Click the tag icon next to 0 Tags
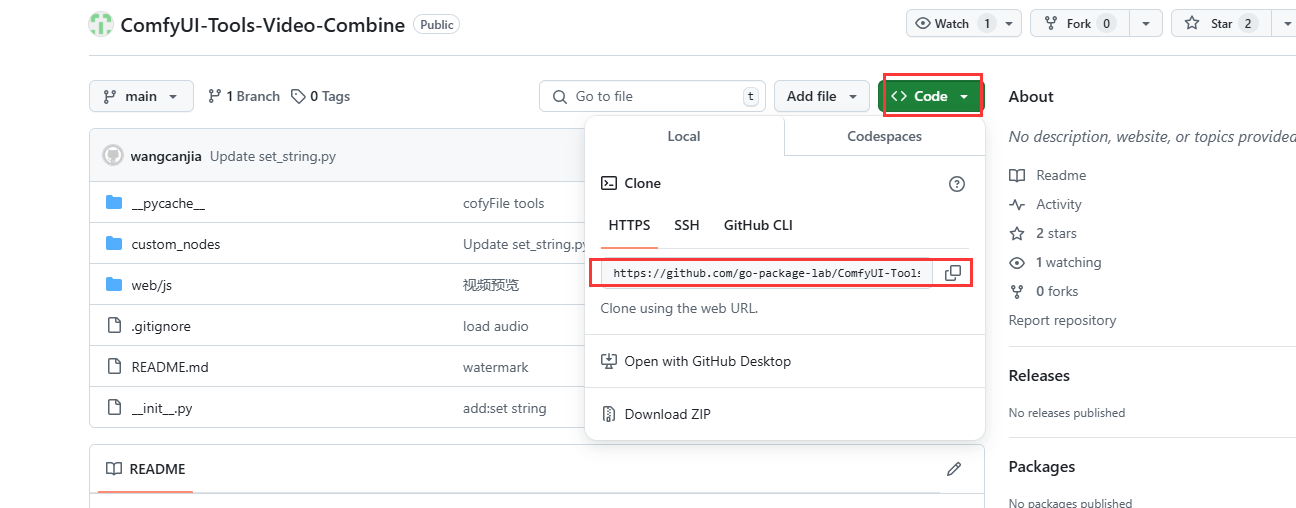 (298, 96)
